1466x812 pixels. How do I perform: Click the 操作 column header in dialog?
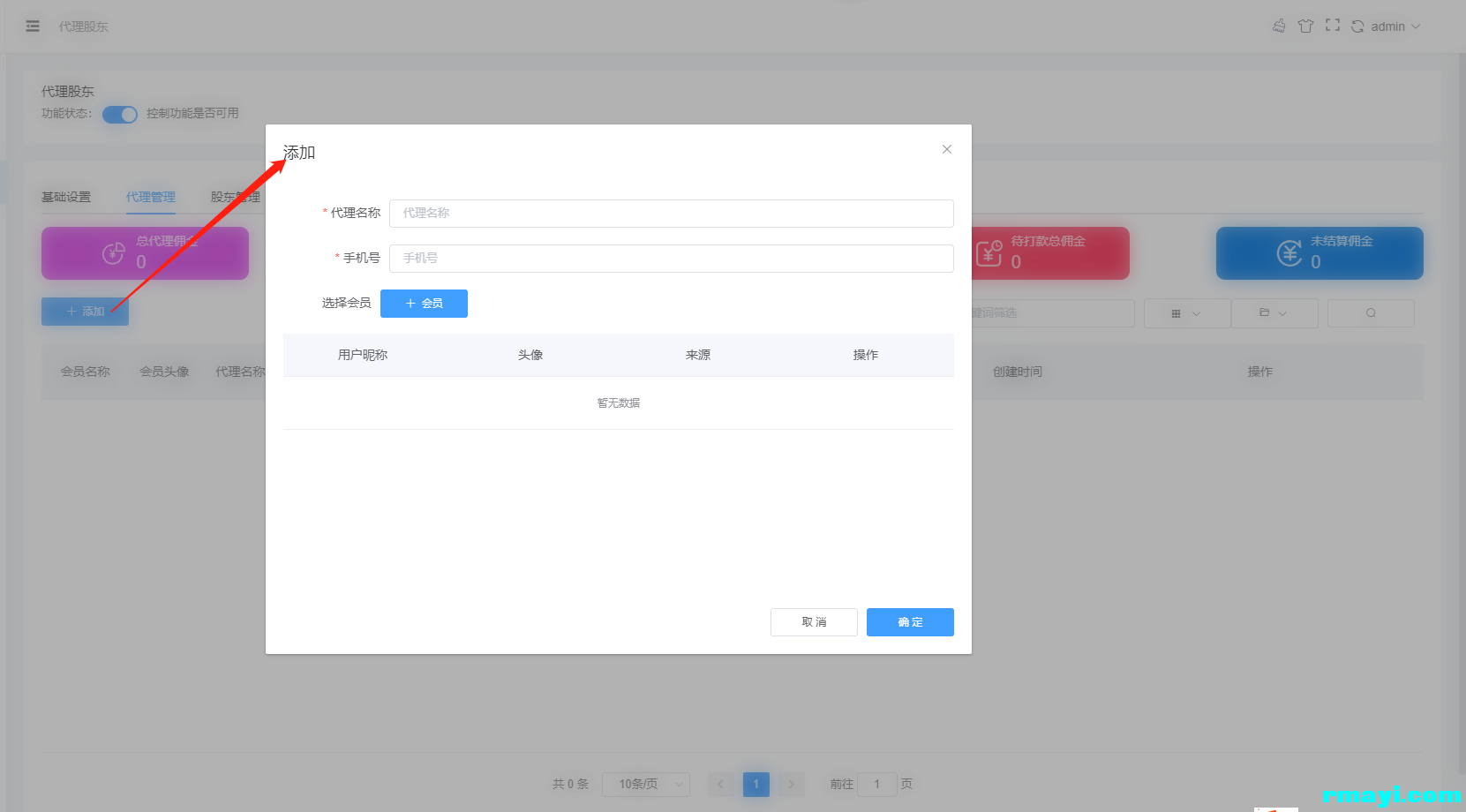pos(866,355)
